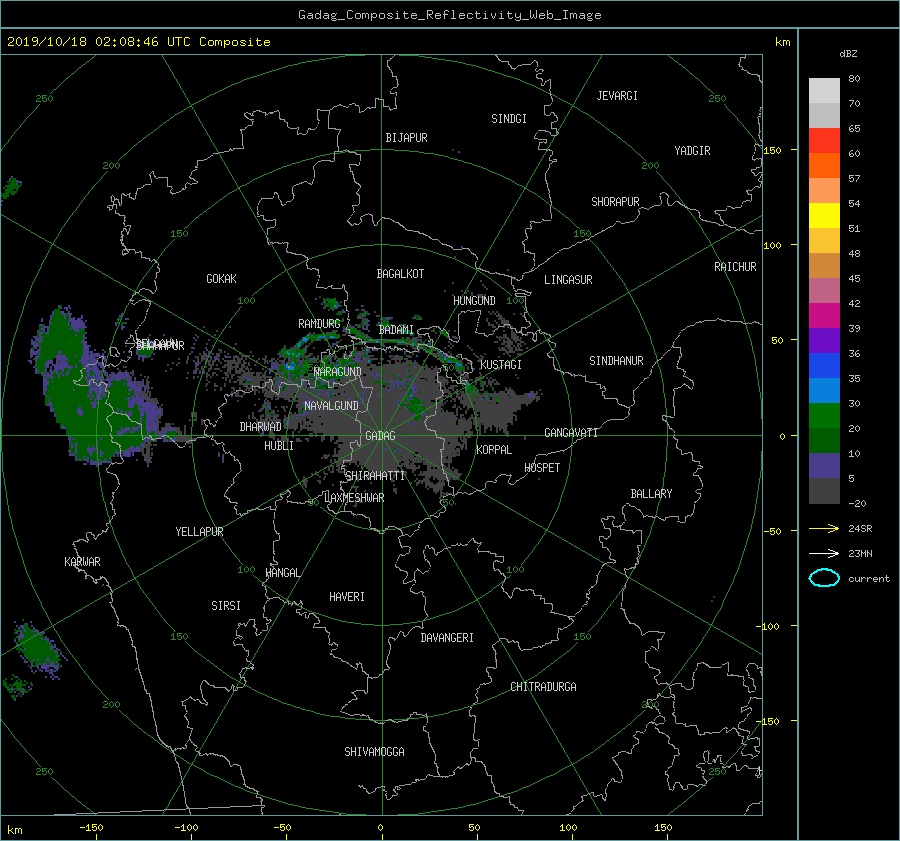Click the LINGASUR city label
Viewport: 900px width, 841px height.
(568, 280)
